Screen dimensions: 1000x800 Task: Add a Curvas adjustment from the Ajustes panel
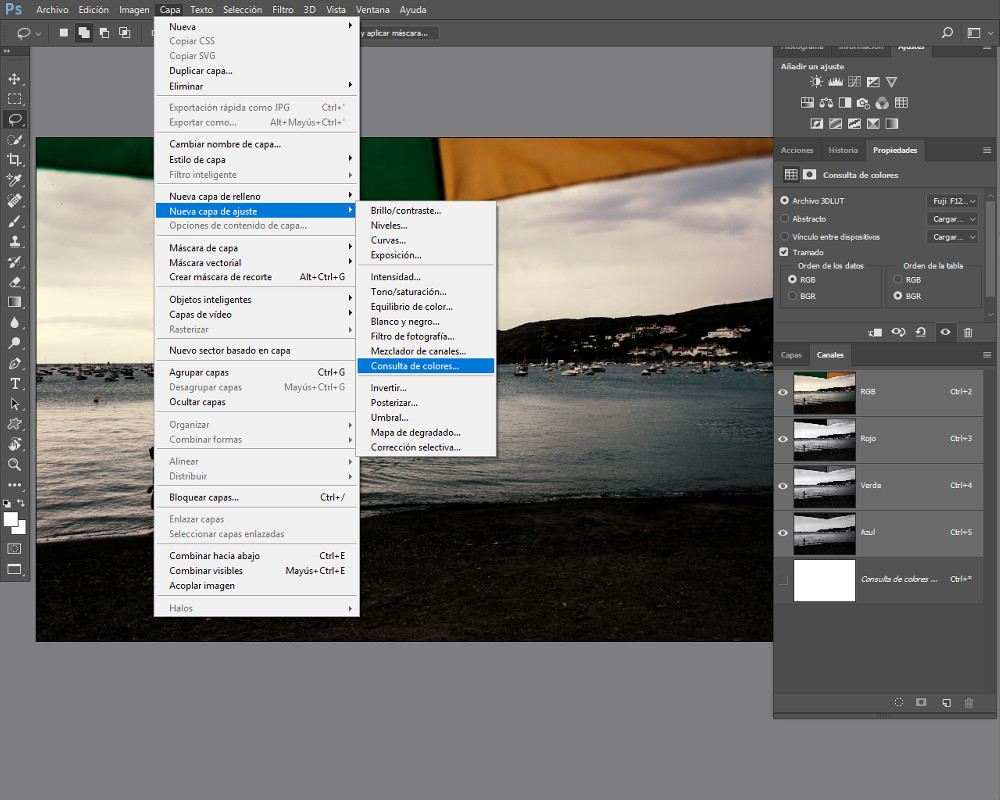(854, 81)
